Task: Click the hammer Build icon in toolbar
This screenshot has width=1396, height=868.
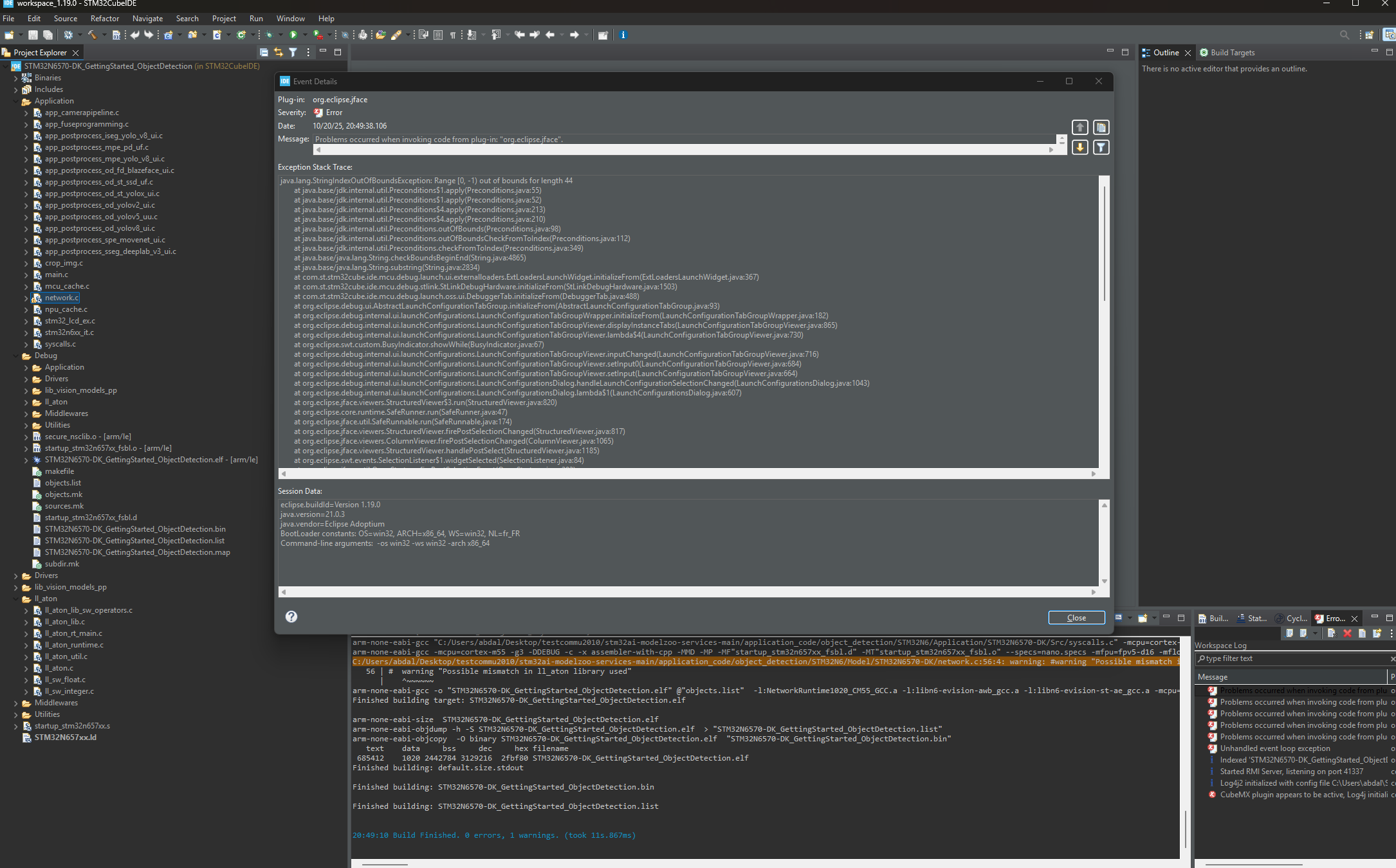Action: (91, 35)
